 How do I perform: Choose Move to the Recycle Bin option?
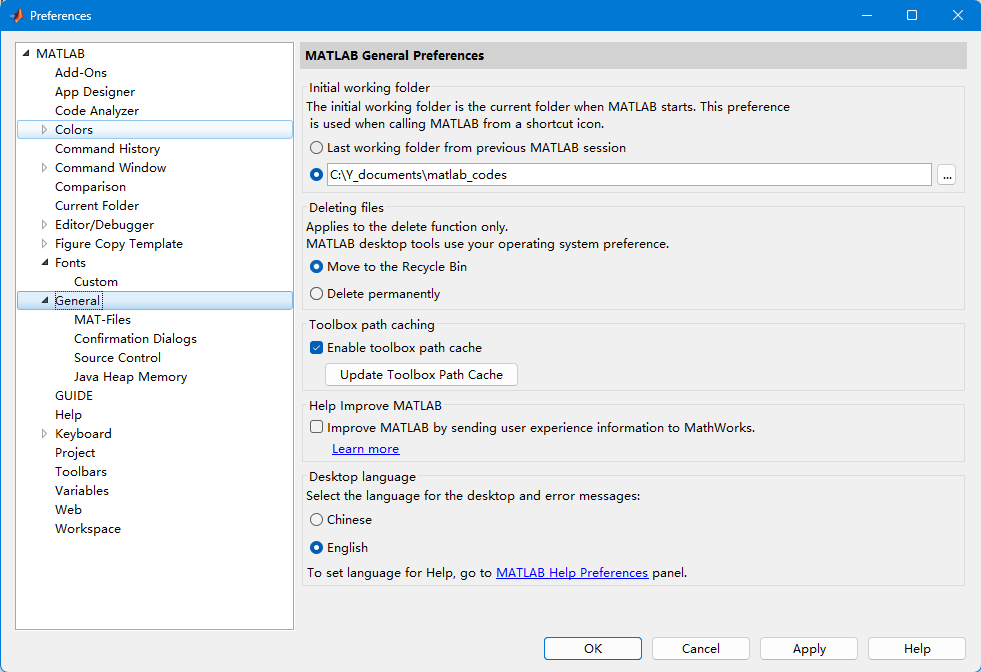click(317, 267)
